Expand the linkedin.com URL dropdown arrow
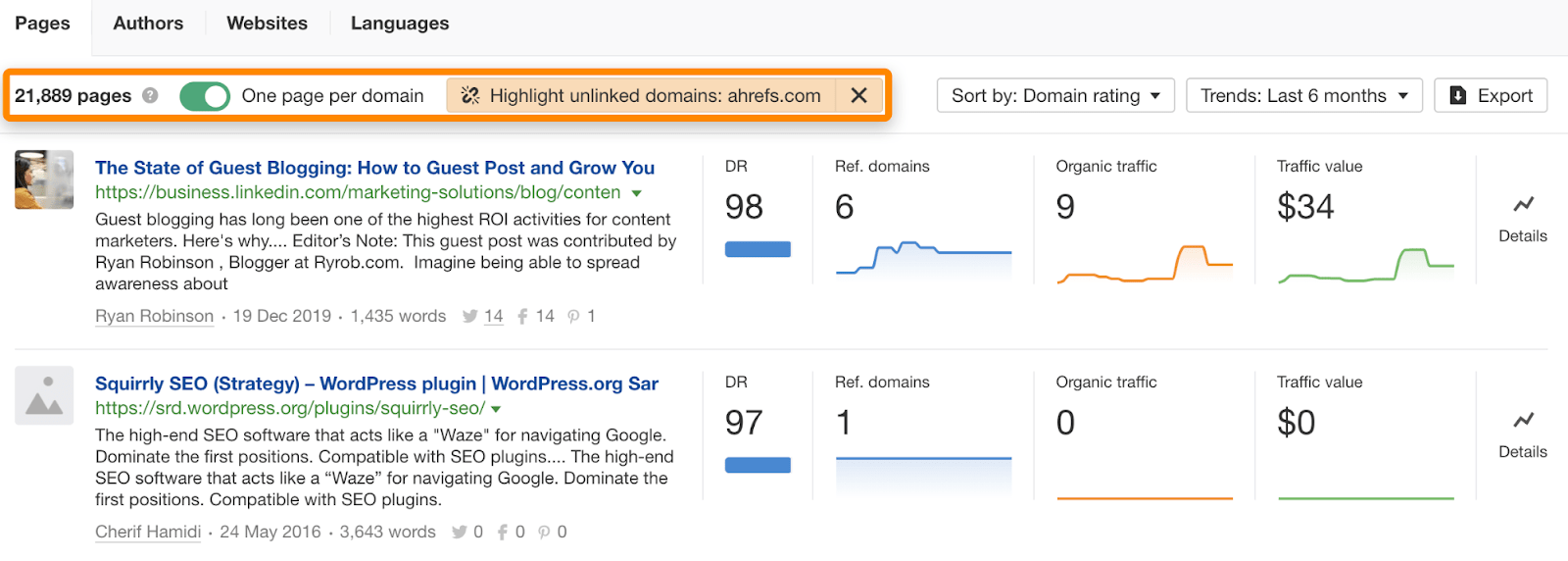The height and width of the screenshot is (561, 1568). [637, 193]
